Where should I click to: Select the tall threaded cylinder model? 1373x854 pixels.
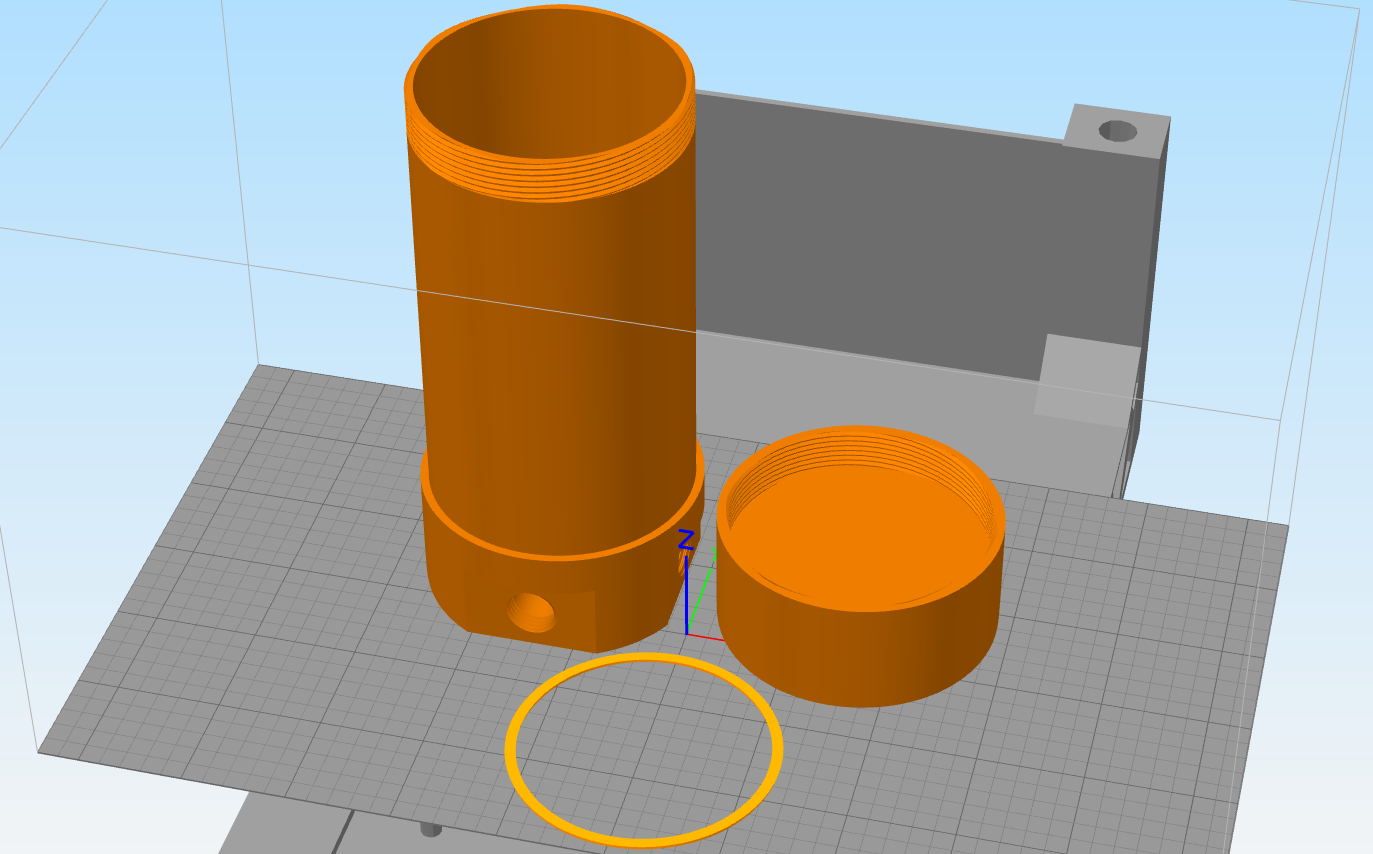click(x=553, y=330)
